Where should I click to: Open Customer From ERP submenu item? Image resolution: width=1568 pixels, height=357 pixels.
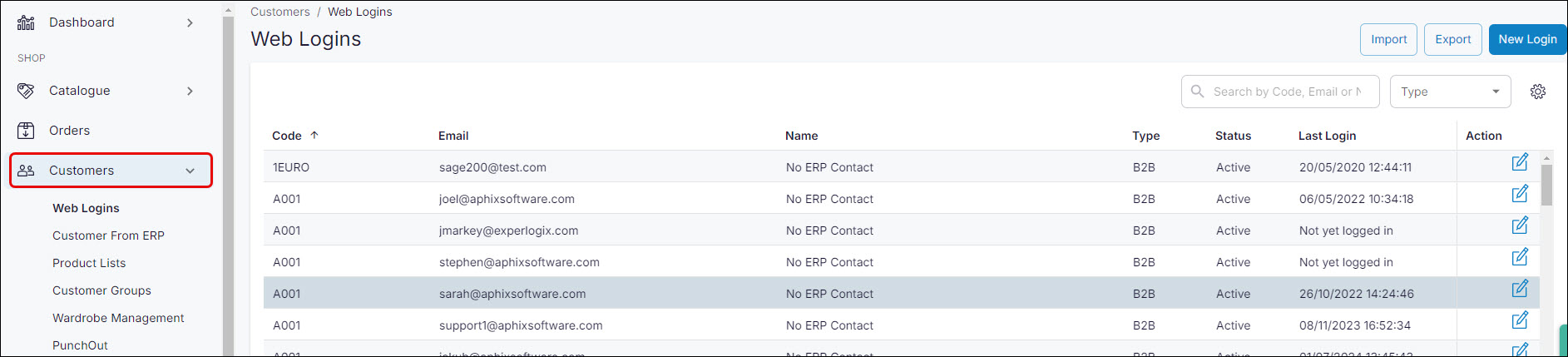[x=108, y=236]
